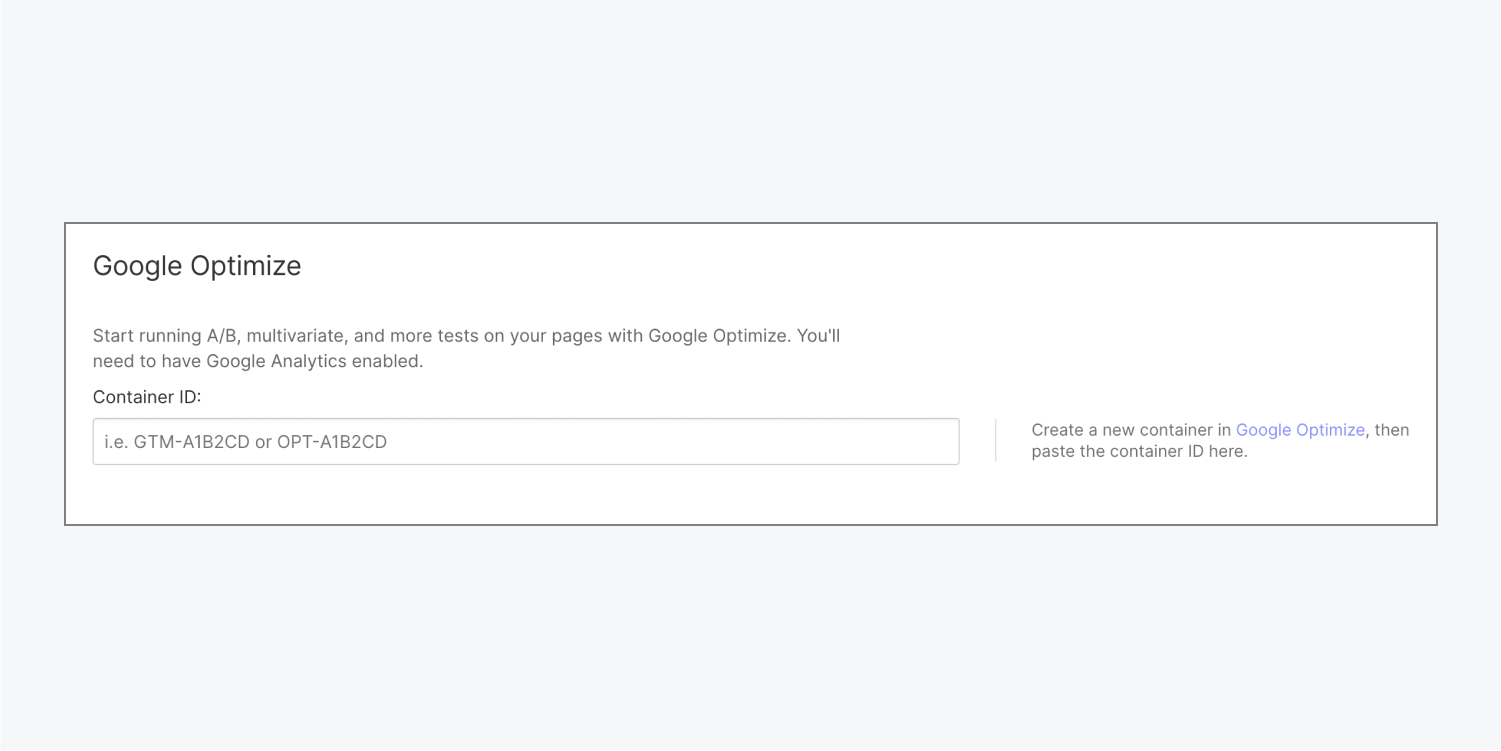The image size is (1501, 751).
Task: Click the "Container ID:" label
Action: tap(147, 397)
